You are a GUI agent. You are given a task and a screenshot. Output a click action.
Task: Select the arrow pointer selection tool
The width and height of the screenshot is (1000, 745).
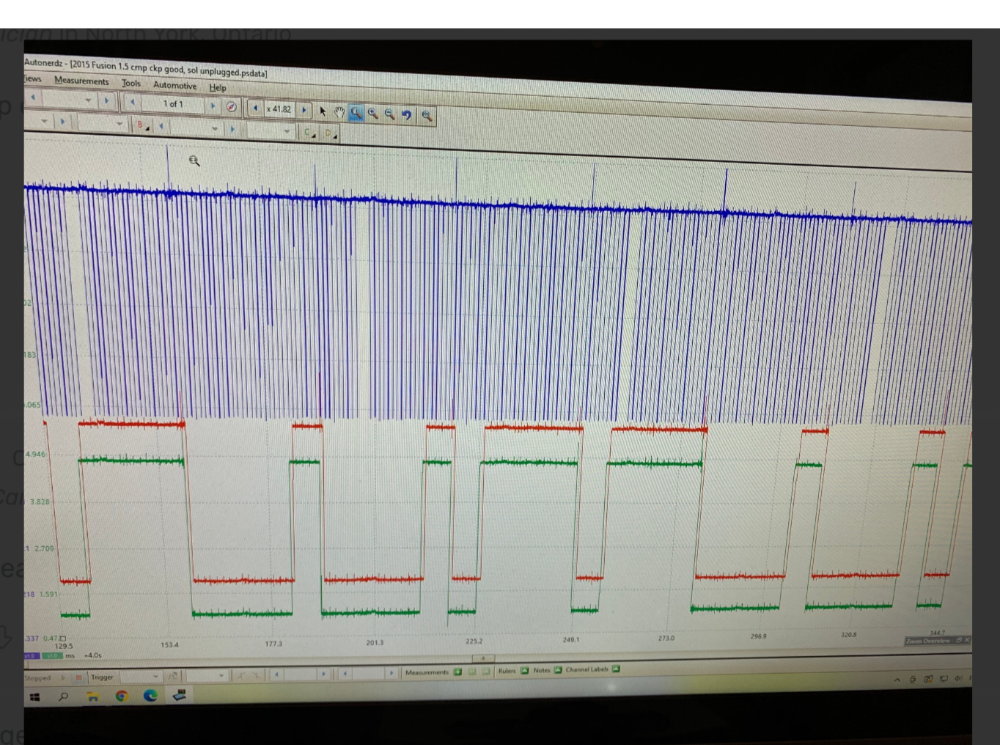click(x=323, y=109)
